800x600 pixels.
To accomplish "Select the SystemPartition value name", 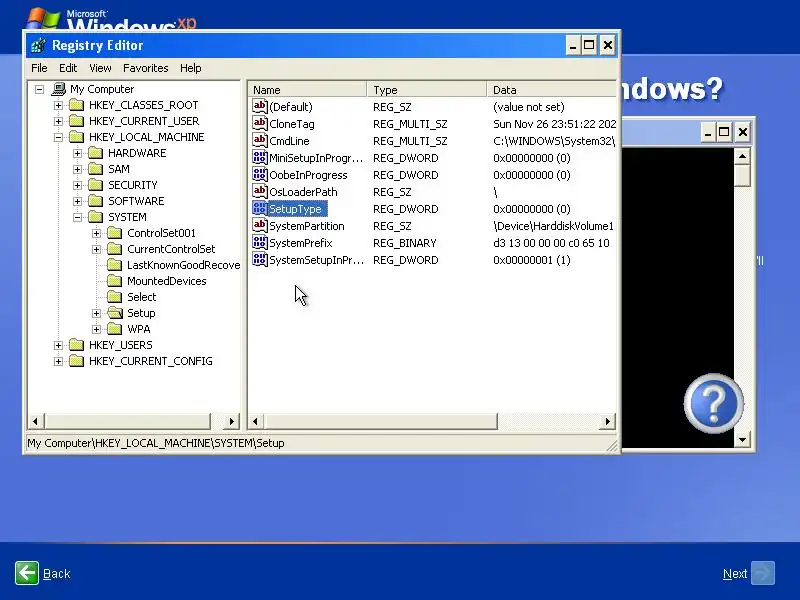I will click(x=307, y=226).
